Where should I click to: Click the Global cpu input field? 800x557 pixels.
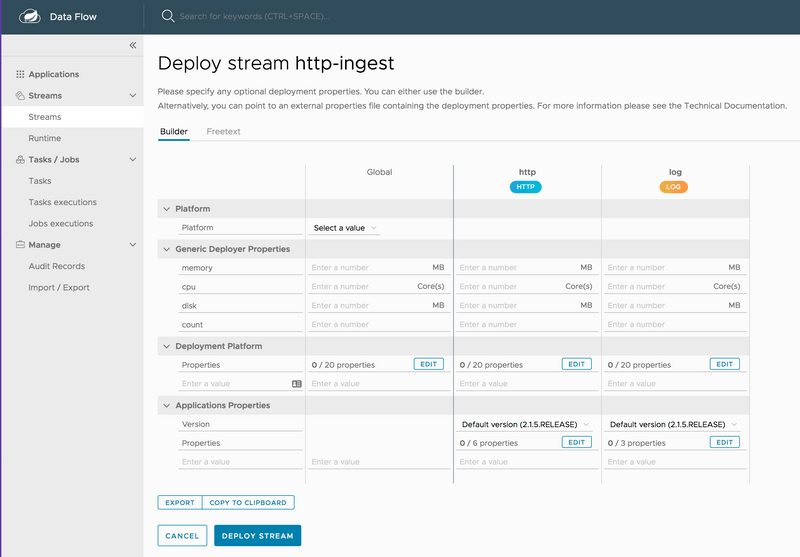click(x=379, y=287)
